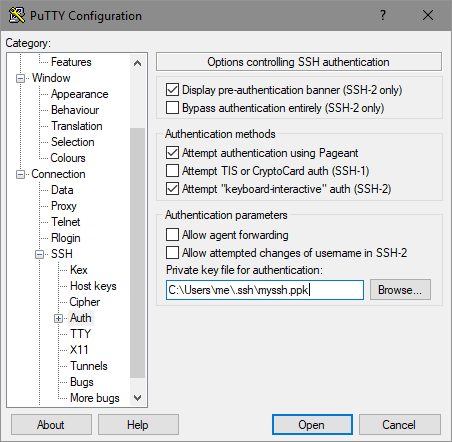Screen dimensions: 452x442
Task: Open the Data settings
Action: (x=62, y=190)
